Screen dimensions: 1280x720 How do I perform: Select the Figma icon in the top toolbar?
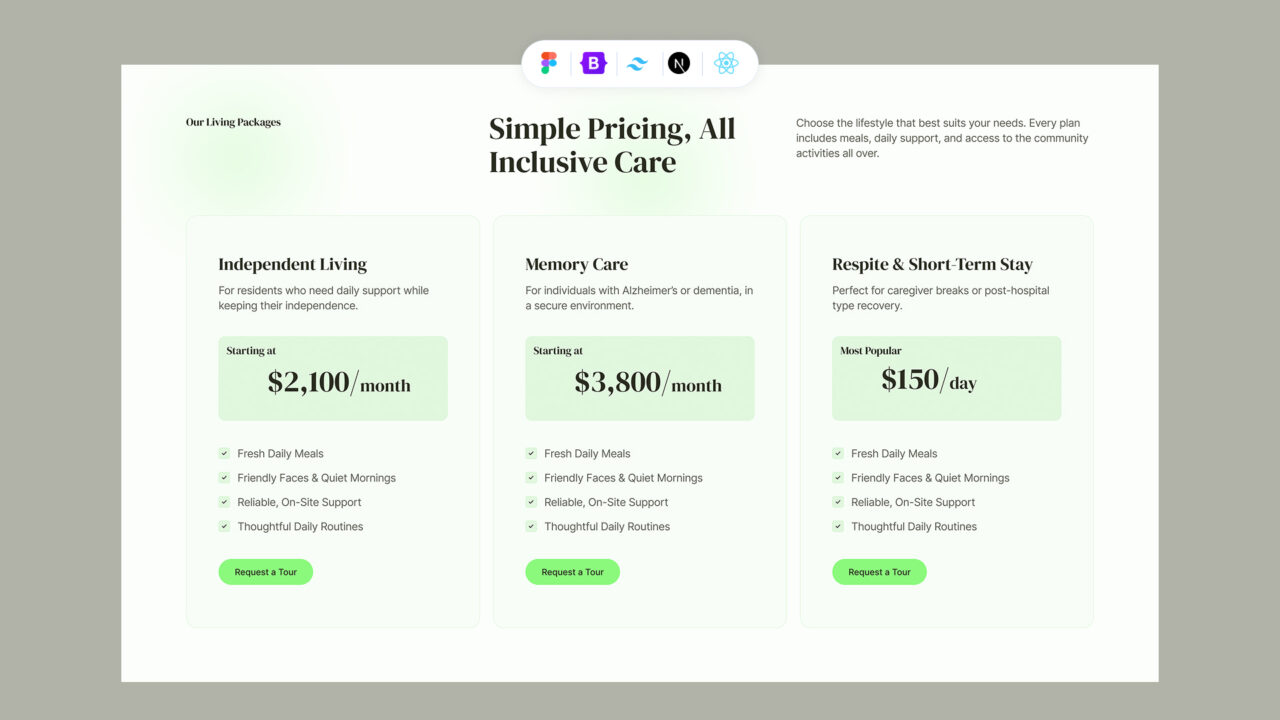click(x=548, y=63)
